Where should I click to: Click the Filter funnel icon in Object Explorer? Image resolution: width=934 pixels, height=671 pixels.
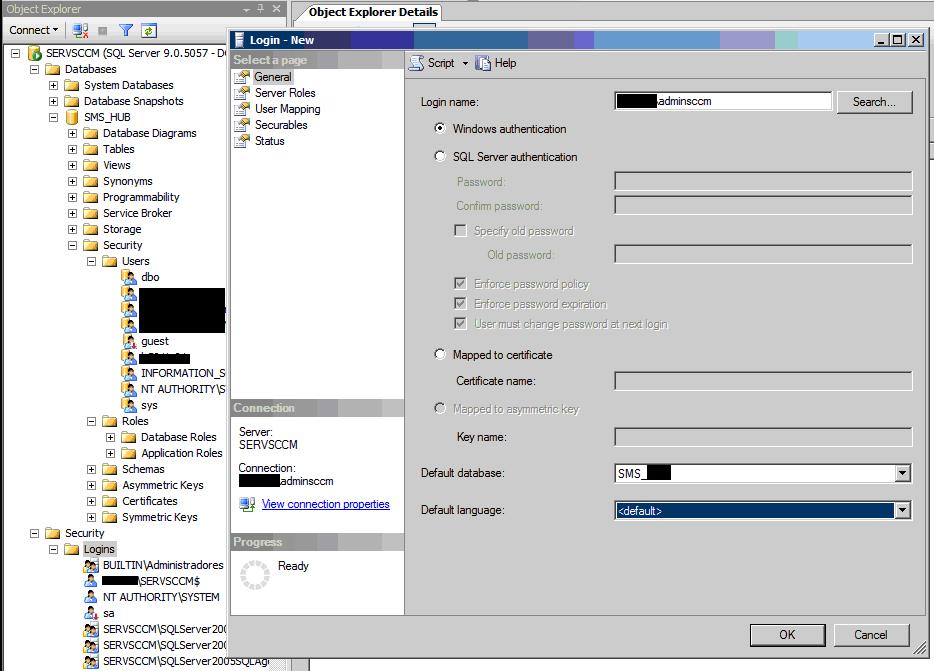126,30
